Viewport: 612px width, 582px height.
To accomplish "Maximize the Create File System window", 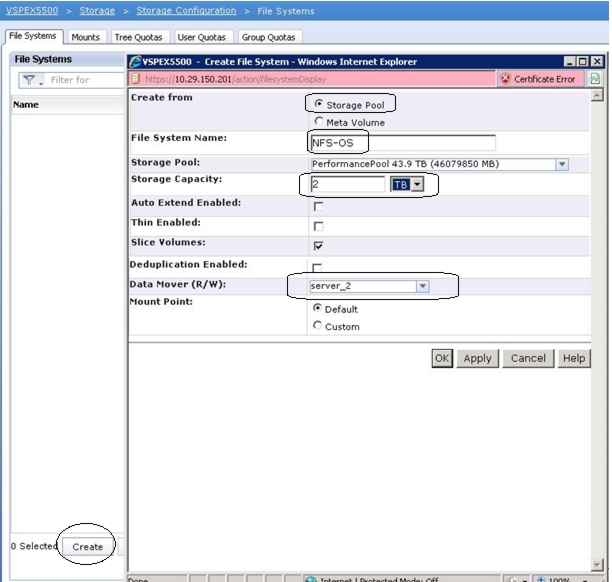I will coord(583,62).
